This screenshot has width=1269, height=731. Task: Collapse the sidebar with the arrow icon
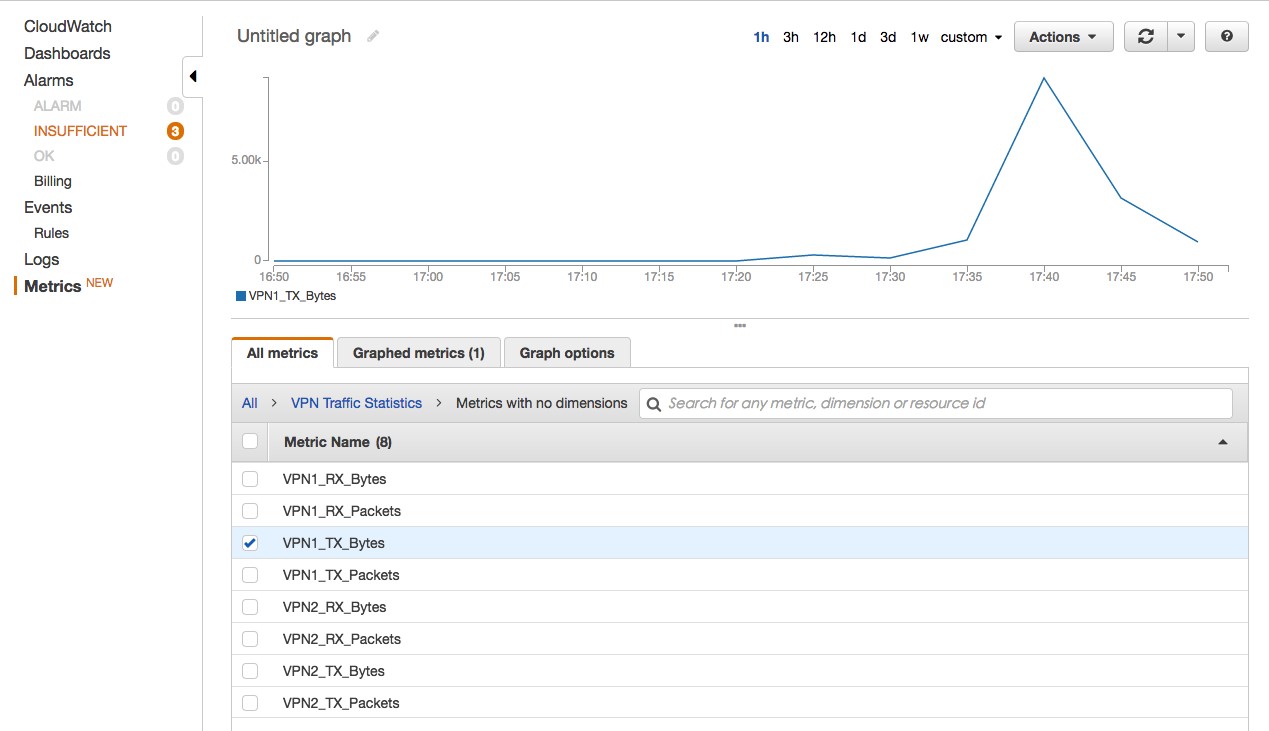[192, 76]
